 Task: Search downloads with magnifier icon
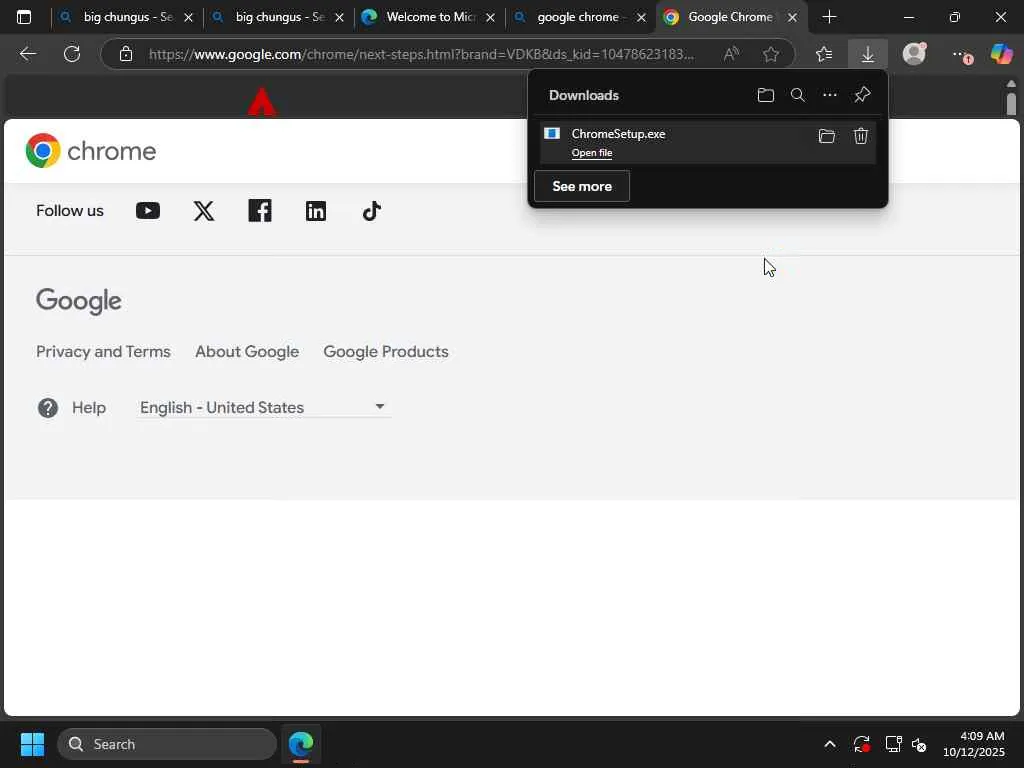[x=797, y=95]
